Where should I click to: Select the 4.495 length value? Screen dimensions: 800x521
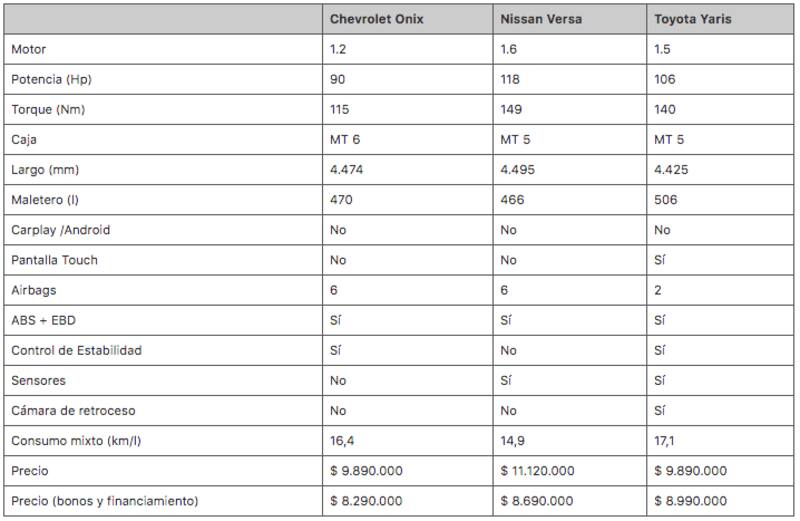[x=517, y=169]
